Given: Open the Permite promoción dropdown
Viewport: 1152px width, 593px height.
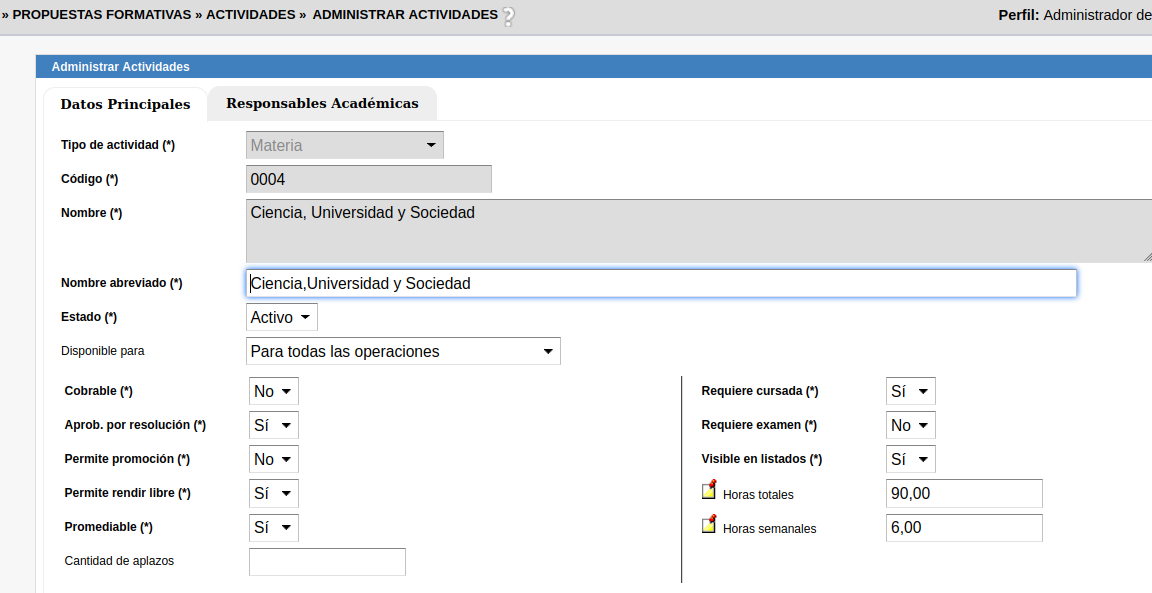Looking at the screenshot, I should (x=273, y=459).
